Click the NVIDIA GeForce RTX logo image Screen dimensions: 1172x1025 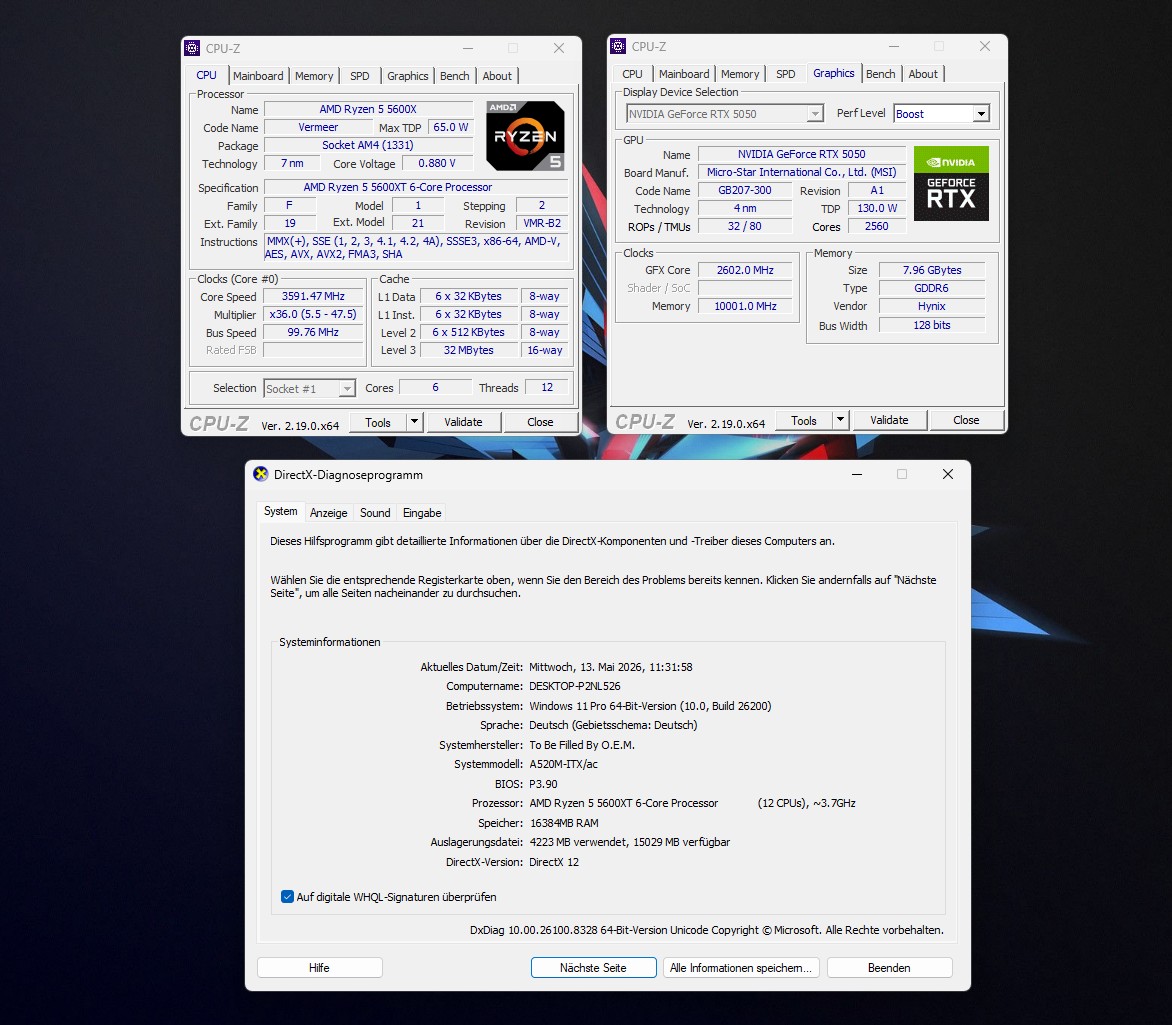(x=952, y=183)
